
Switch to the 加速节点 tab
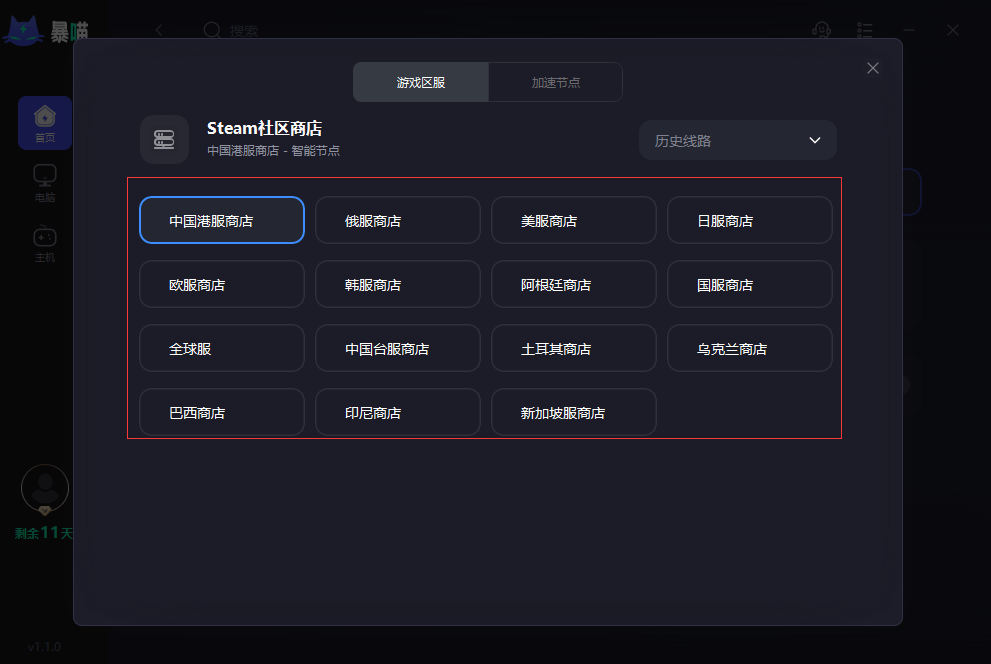(x=555, y=82)
